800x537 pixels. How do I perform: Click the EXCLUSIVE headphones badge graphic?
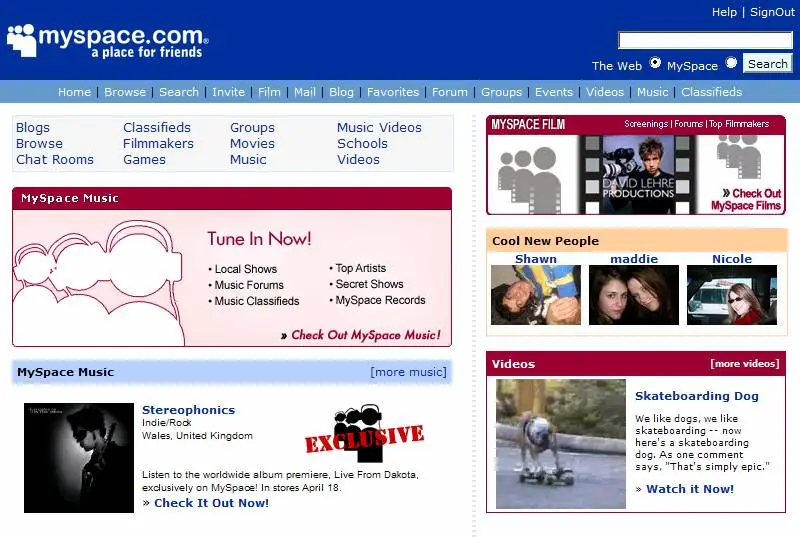click(x=364, y=430)
